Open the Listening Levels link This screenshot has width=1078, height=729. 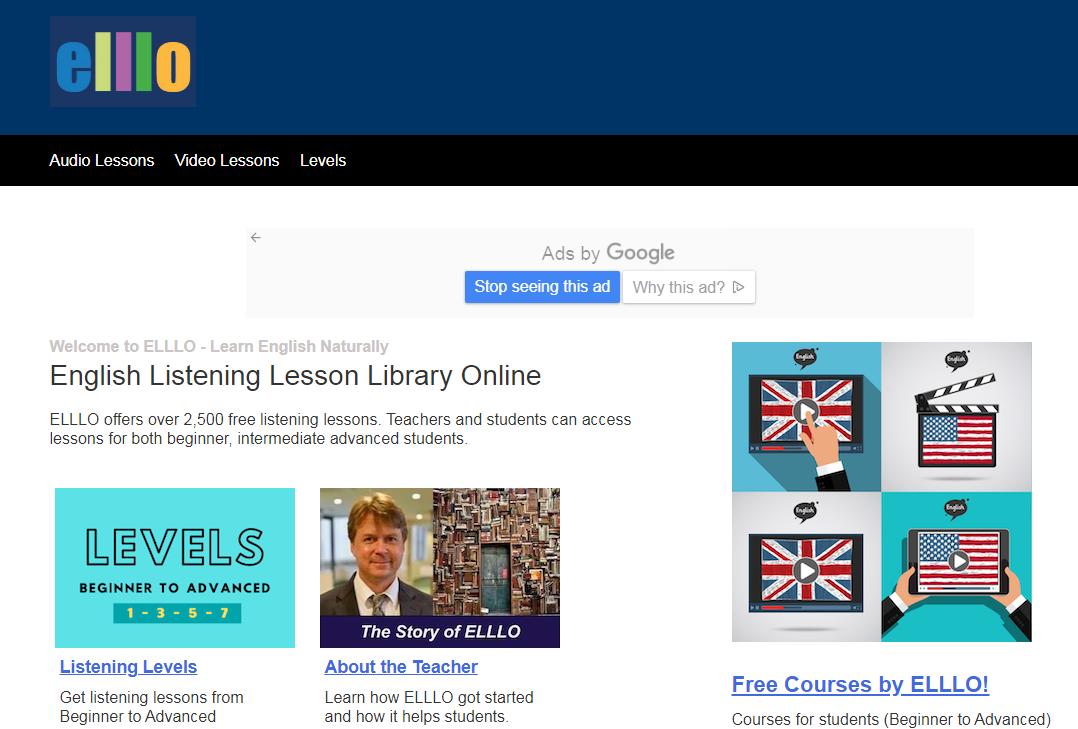coord(129,666)
